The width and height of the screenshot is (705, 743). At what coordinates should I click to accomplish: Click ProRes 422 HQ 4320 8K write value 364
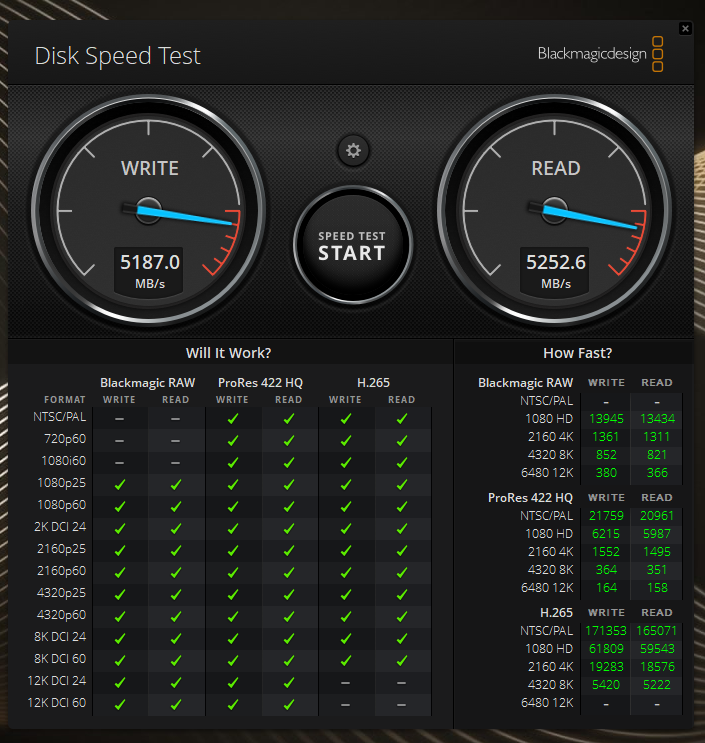point(606,570)
